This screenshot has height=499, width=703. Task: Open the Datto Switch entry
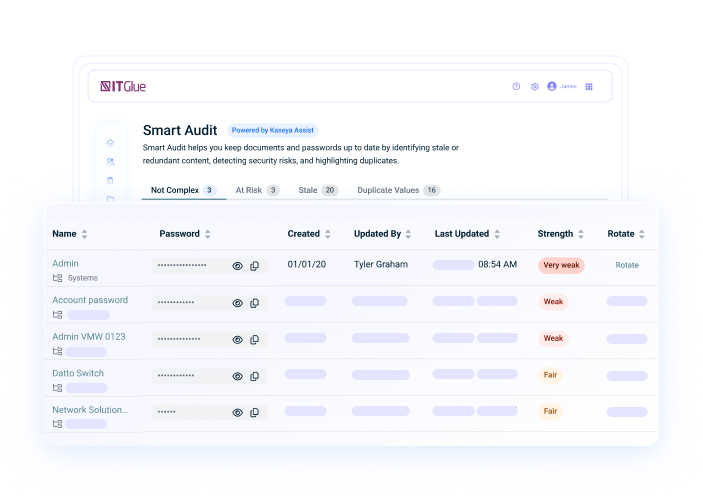(78, 373)
